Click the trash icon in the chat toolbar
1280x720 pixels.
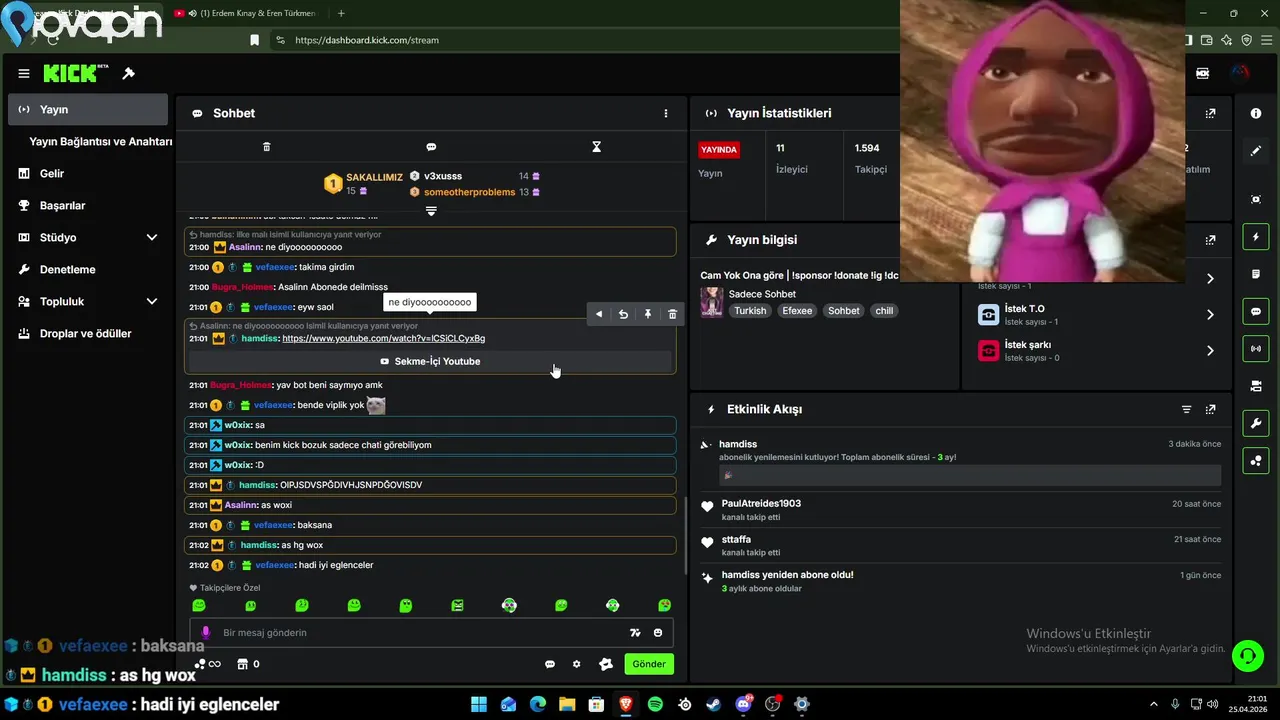[x=266, y=147]
